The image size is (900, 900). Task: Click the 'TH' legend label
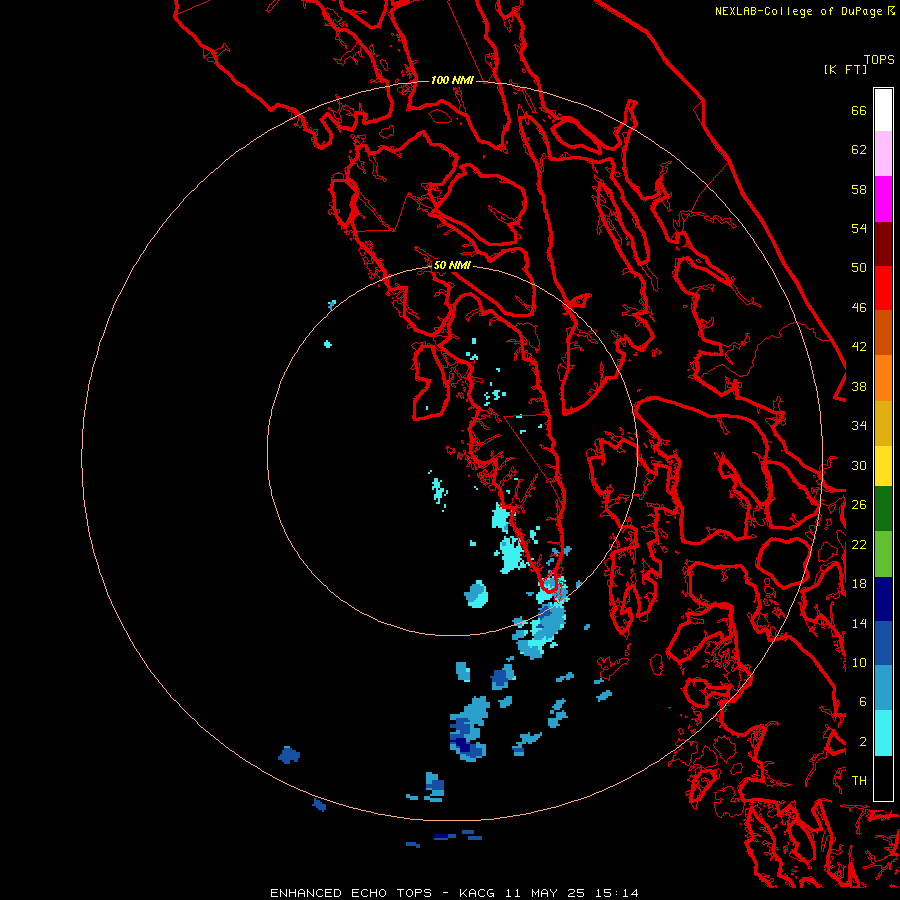click(x=859, y=781)
